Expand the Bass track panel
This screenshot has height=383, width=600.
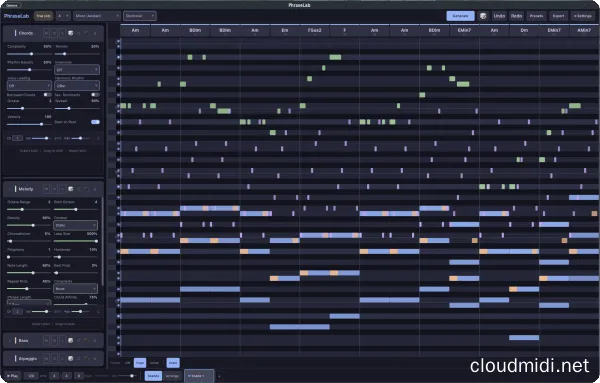10,341
